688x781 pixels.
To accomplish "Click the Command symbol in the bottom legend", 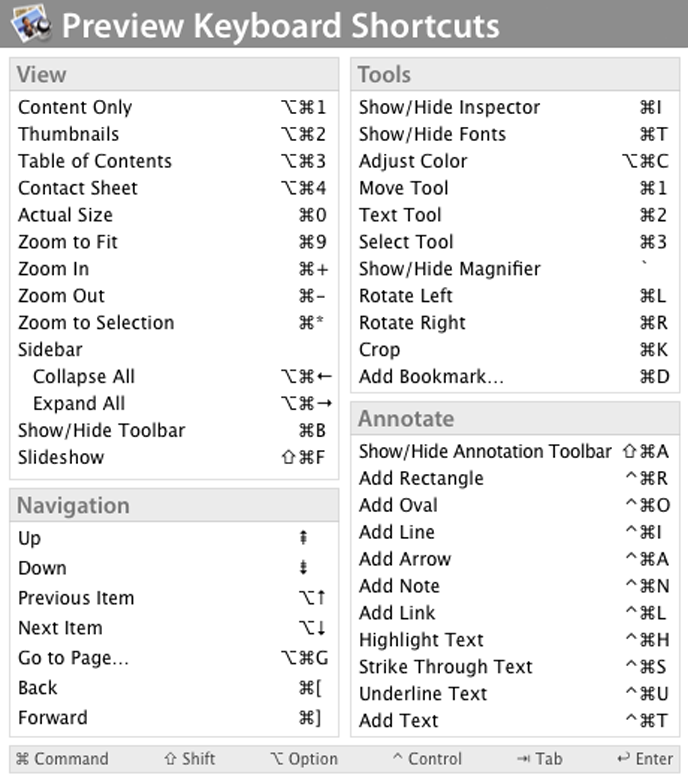I will coord(22,759).
